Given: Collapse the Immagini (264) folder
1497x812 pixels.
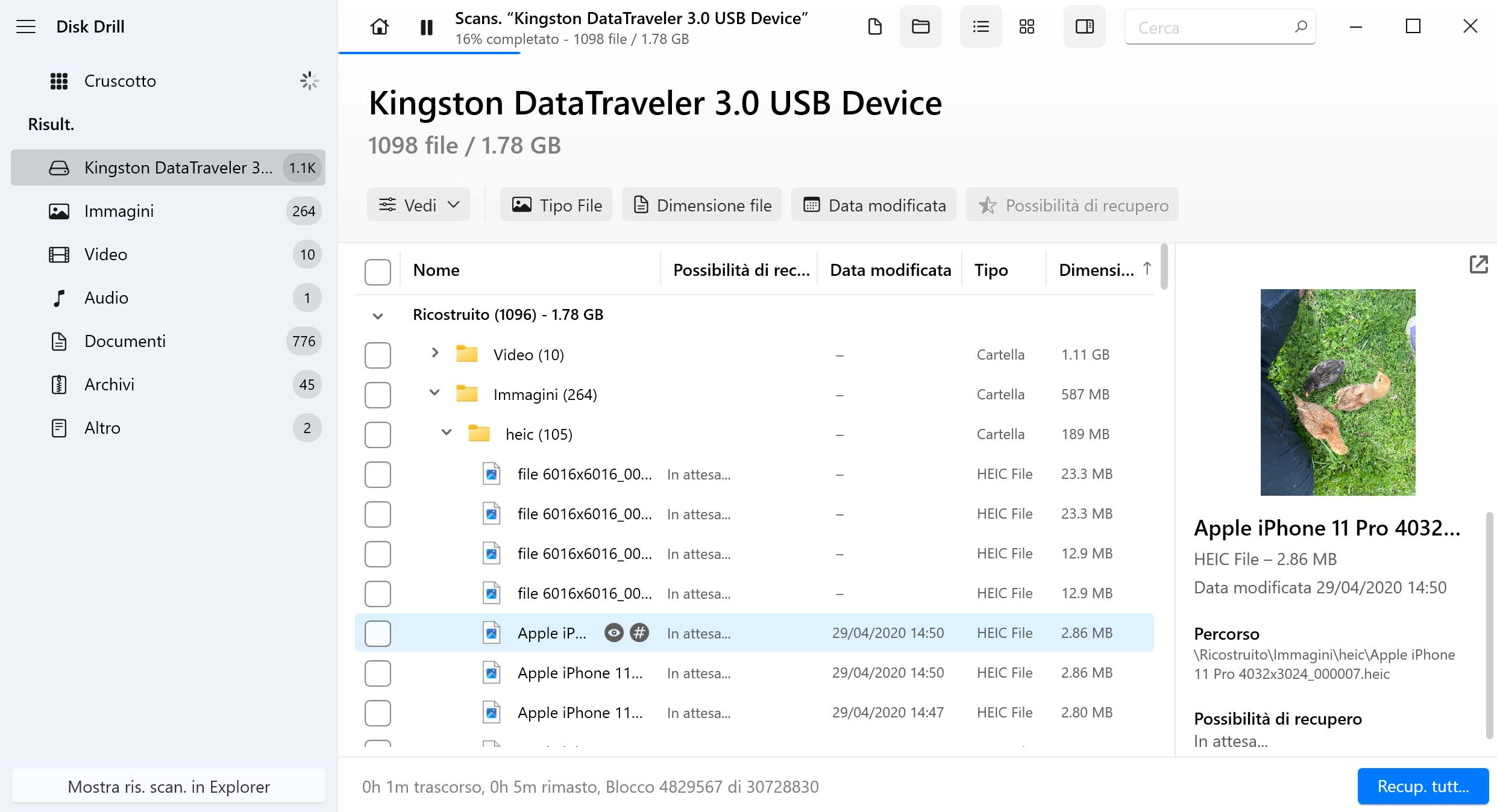Looking at the screenshot, I should tap(435, 393).
